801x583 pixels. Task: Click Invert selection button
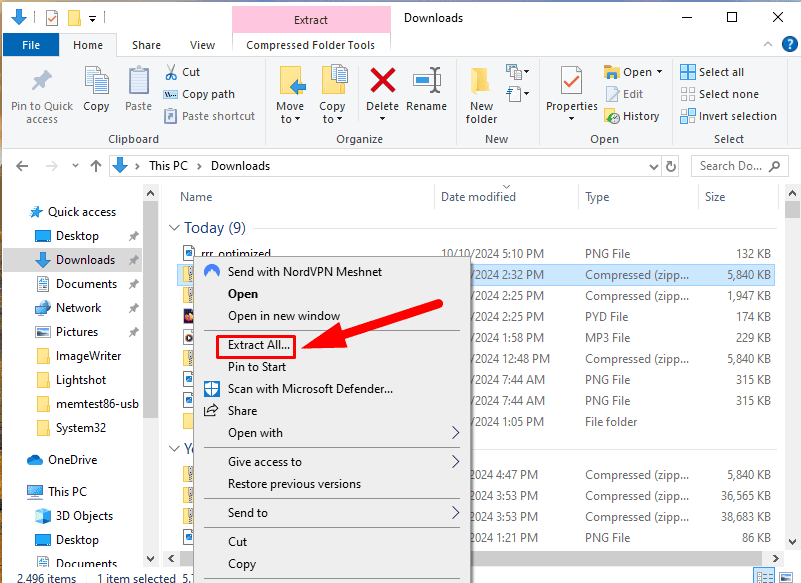tap(728, 116)
